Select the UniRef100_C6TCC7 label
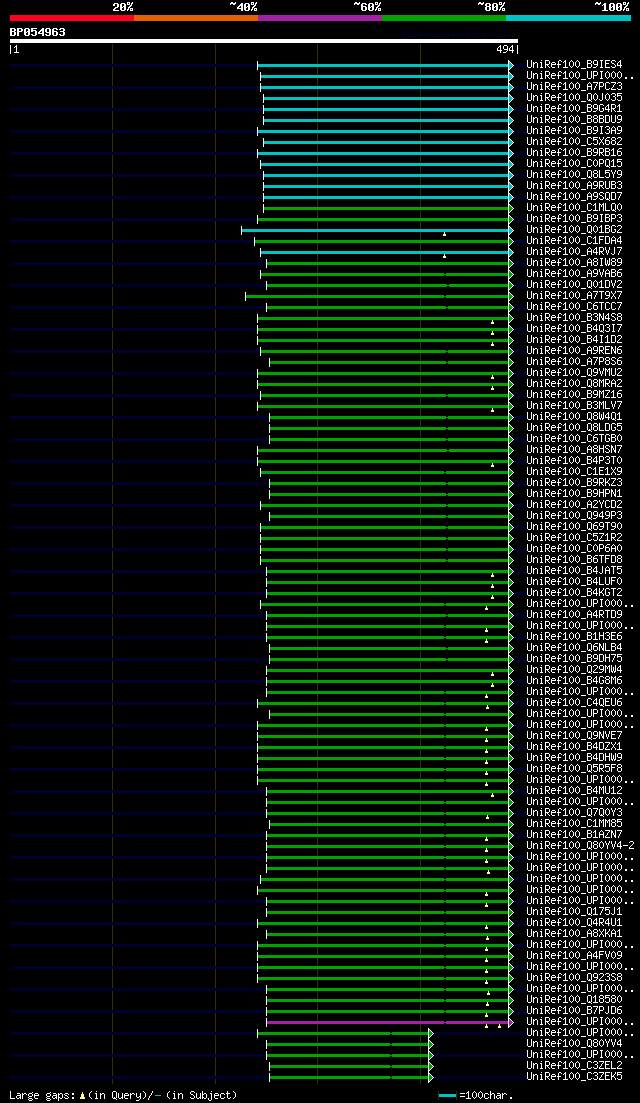Screen dimensions: 640x1103 [574, 307]
